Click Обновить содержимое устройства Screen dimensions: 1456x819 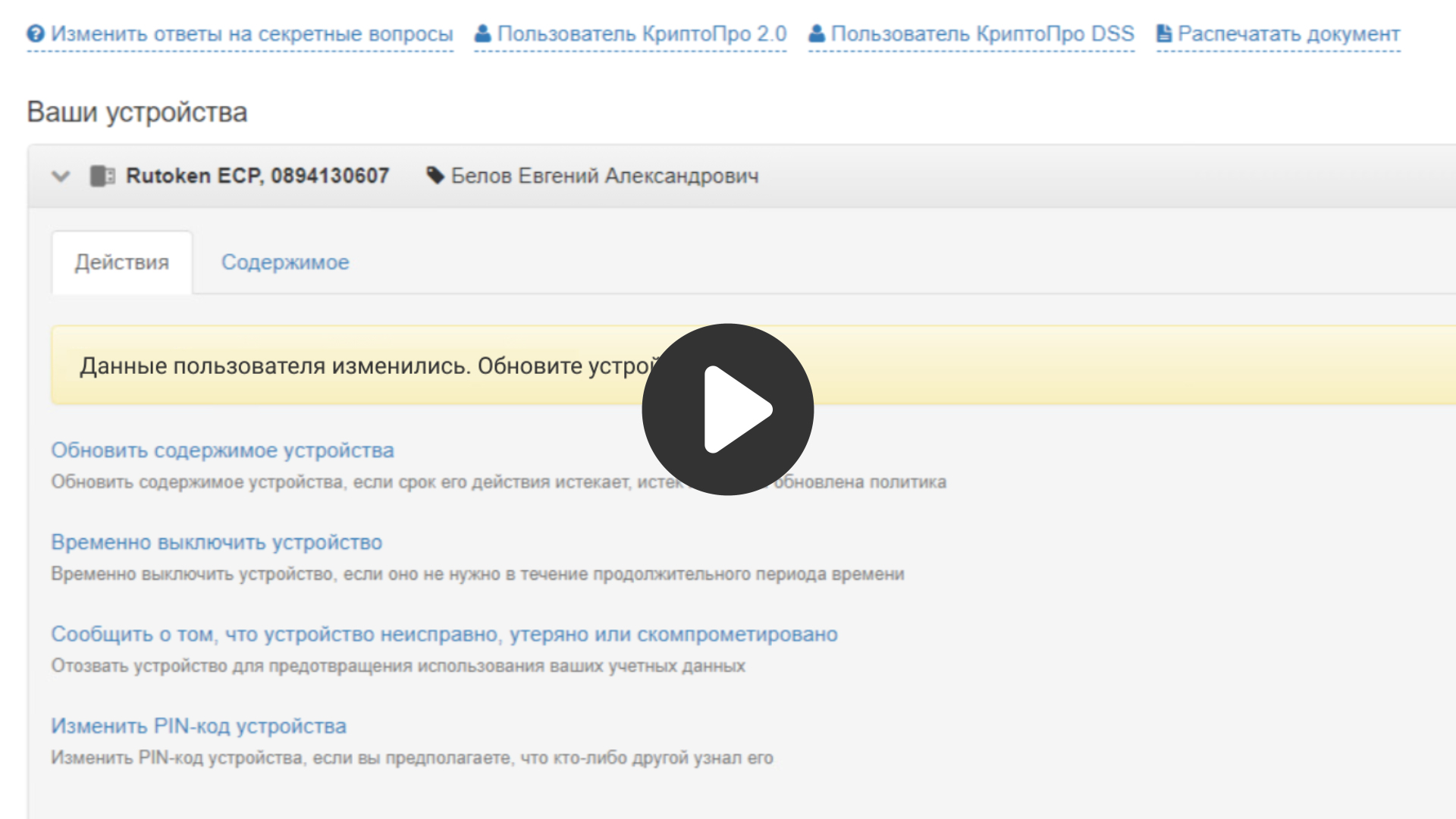coord(222,450)
